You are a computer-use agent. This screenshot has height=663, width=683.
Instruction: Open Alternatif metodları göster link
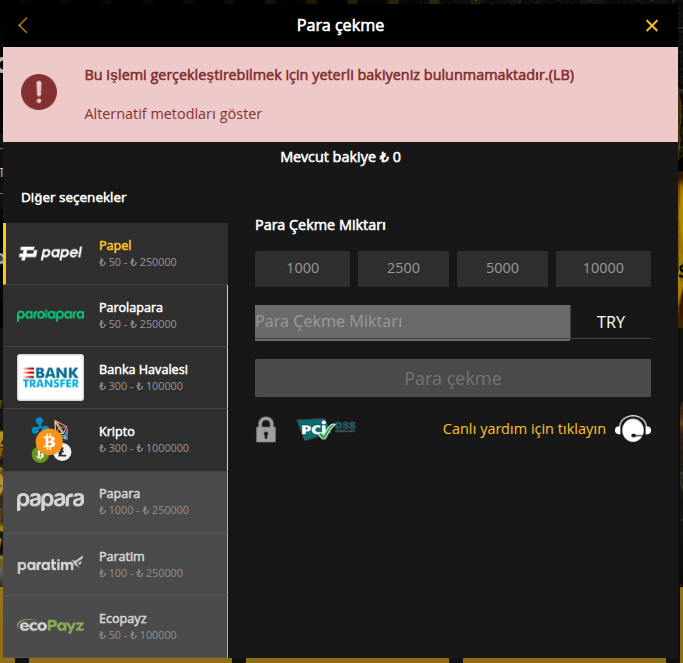(x=173, y=114)
